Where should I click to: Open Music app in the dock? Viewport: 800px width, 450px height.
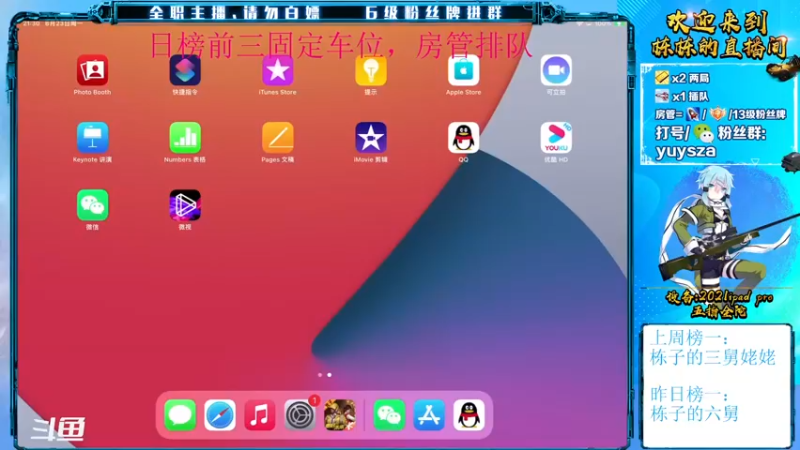coord(260,415)
